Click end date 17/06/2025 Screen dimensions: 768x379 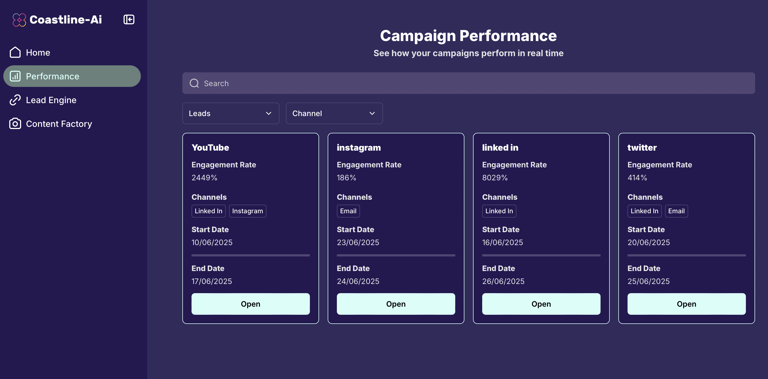[212, 282]
